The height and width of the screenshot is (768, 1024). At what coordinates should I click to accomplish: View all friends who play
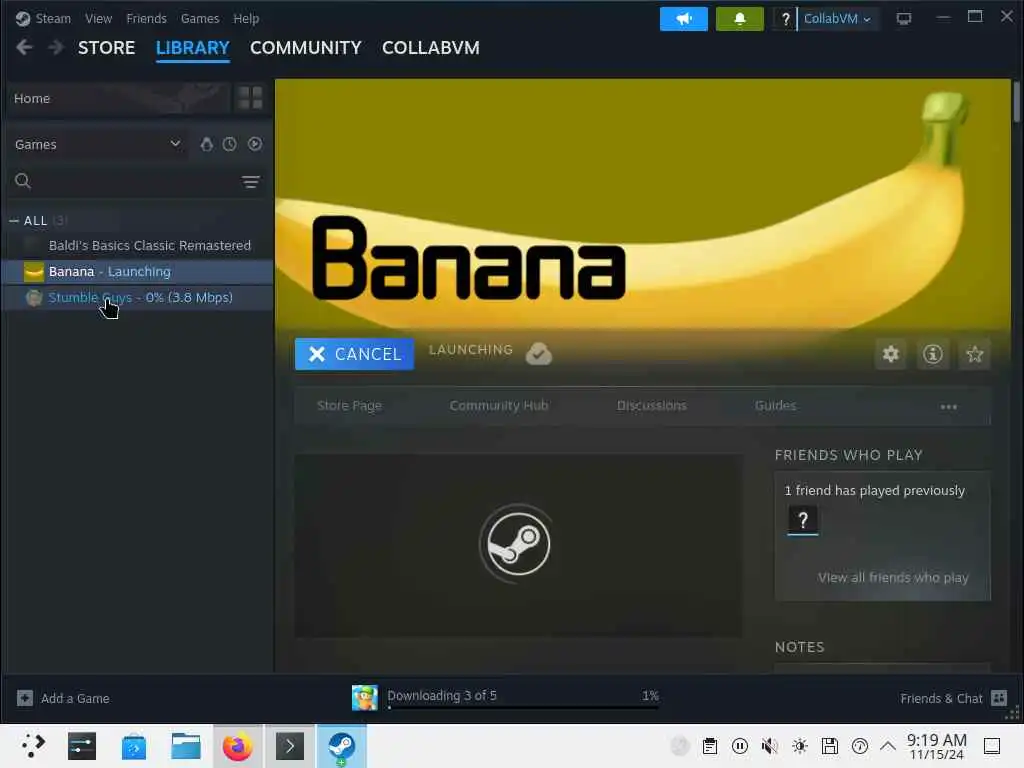tap(893, 577)
